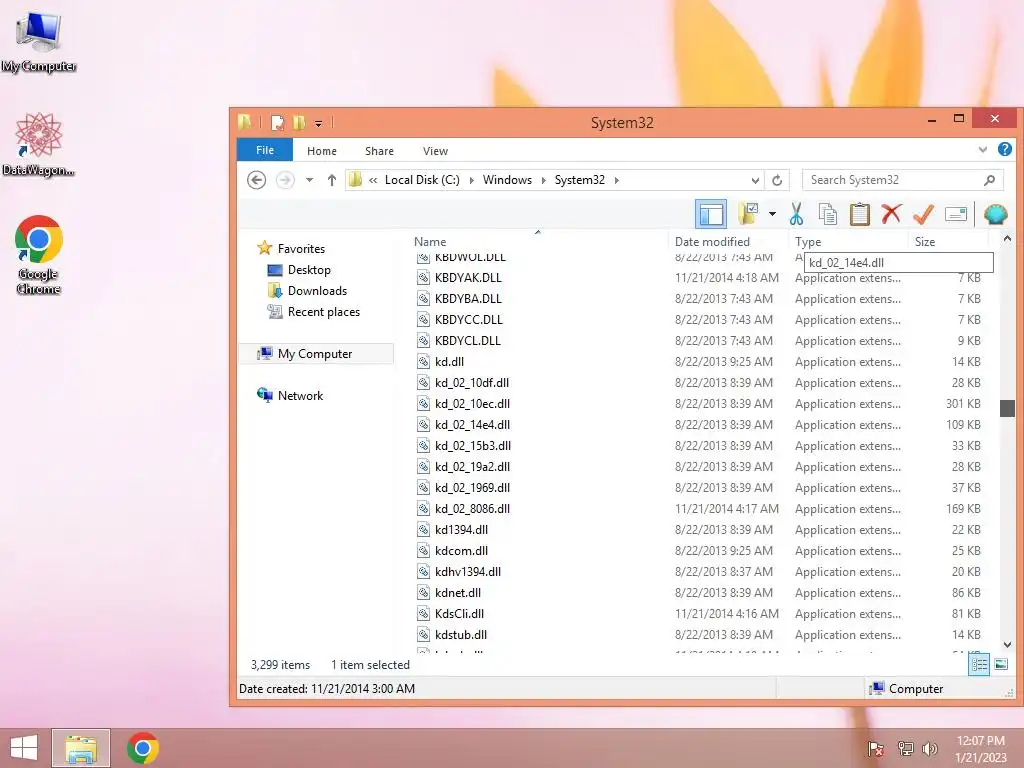Expand the dropdown arrow beside folder options
The image size is (1024, 768).
click(772, 214)
